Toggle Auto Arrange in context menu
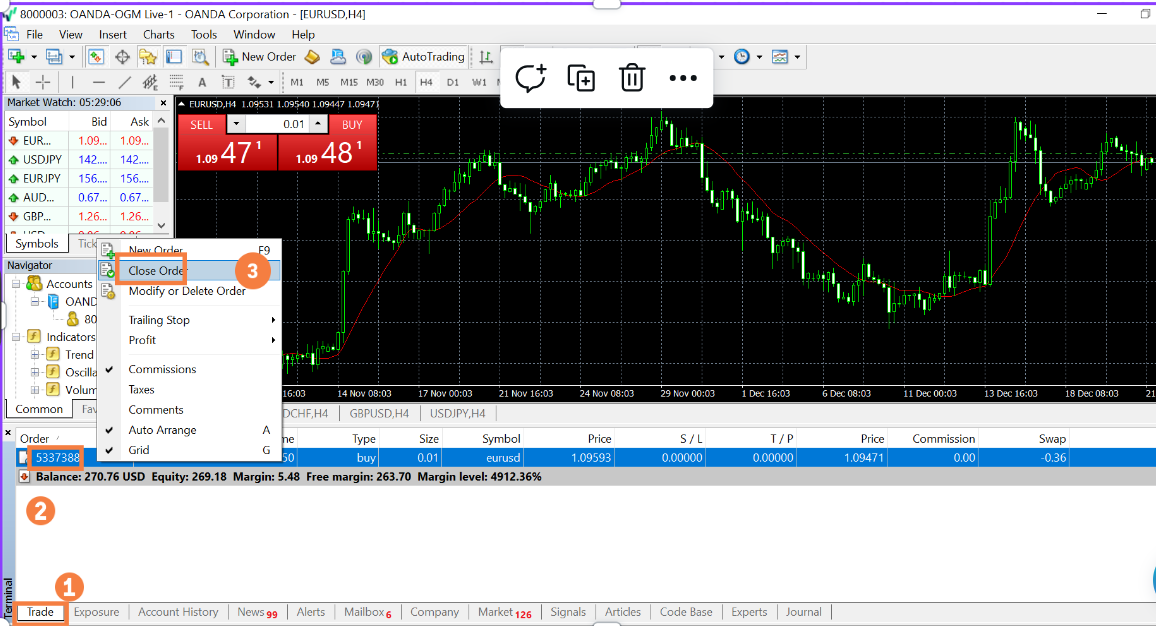The width and height of the screenshot is (1156, 626). point(162,430)
